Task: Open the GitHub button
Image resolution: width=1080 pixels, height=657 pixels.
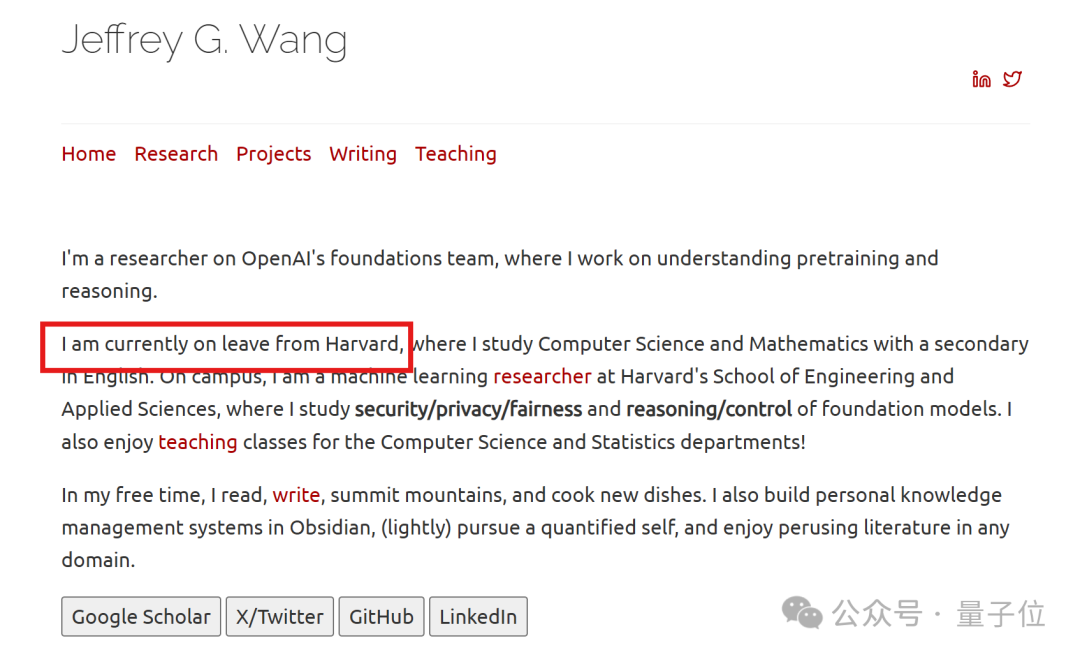Action: pyautogui.click(x=382, y=616)
